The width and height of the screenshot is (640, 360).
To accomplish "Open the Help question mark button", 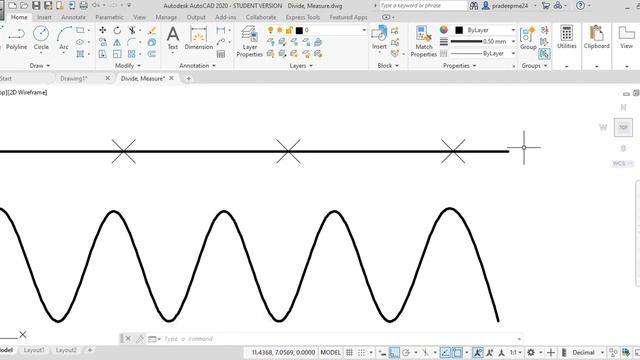I will pyautogui.click(x=580, y=6).
